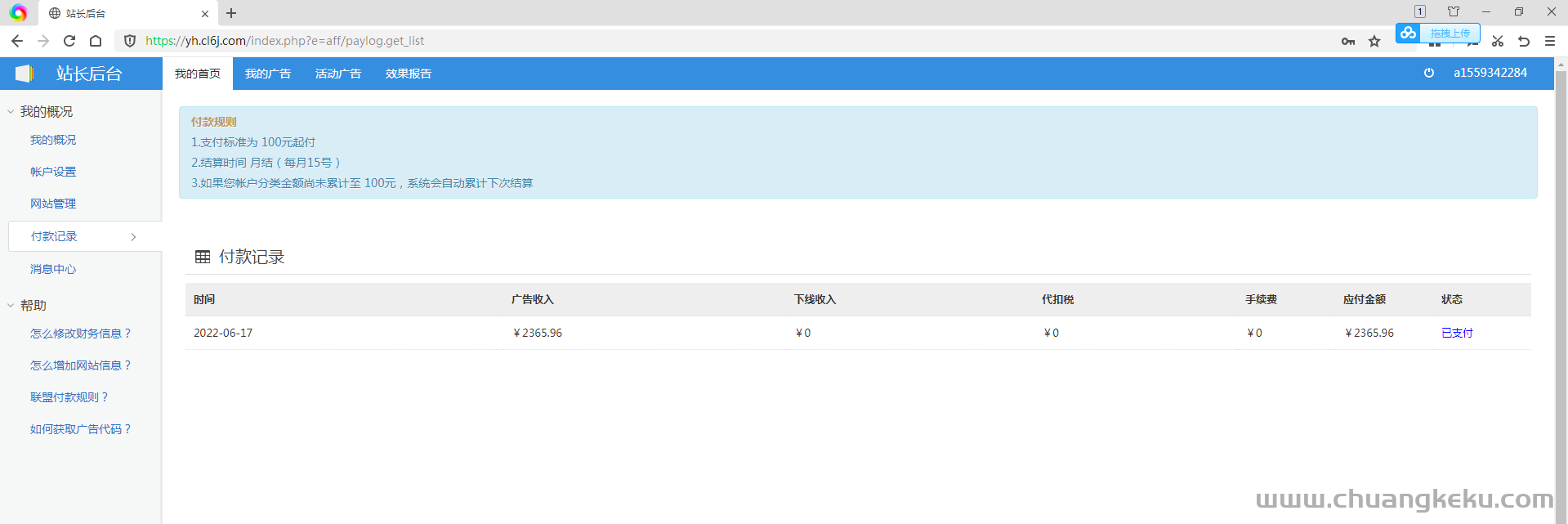Viewport: 1568px width, 524px height.
Task: Open help link 联盟付款规则？
Action: click(69, 397)
